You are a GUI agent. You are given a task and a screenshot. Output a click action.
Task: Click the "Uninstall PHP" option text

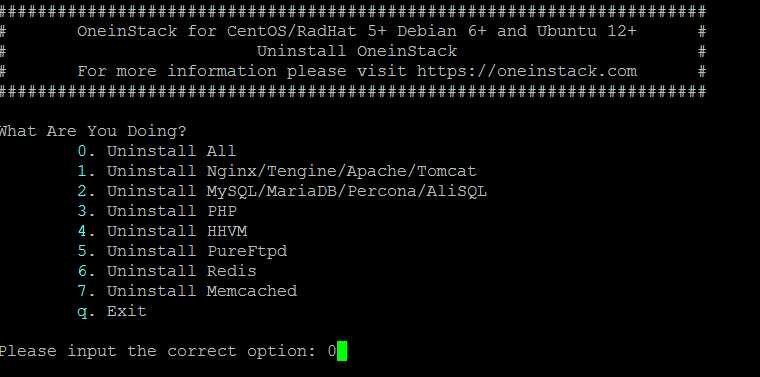coord(172,211)
